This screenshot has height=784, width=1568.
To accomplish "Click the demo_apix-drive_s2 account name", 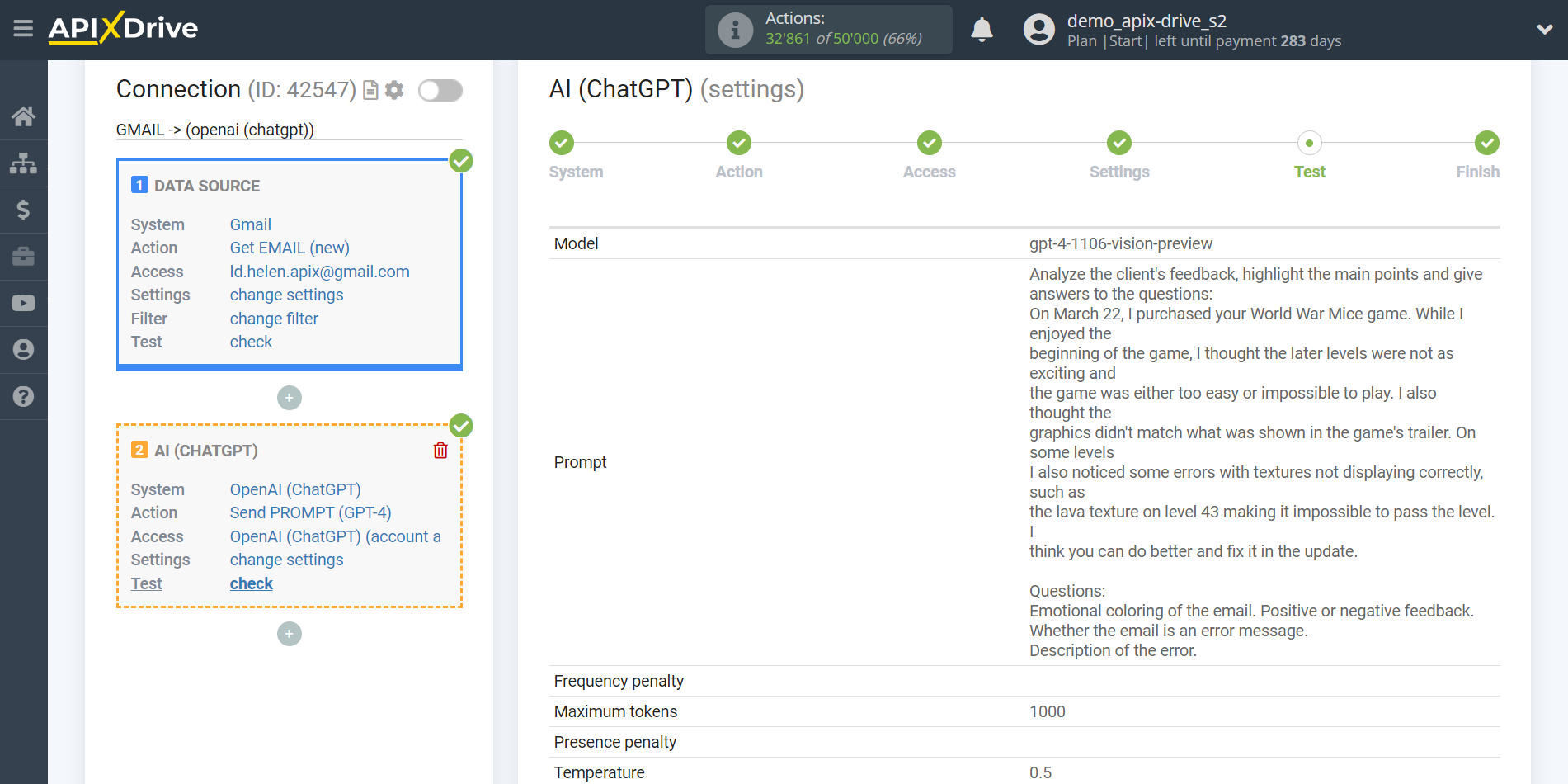I will click(x=1147, y=21).
